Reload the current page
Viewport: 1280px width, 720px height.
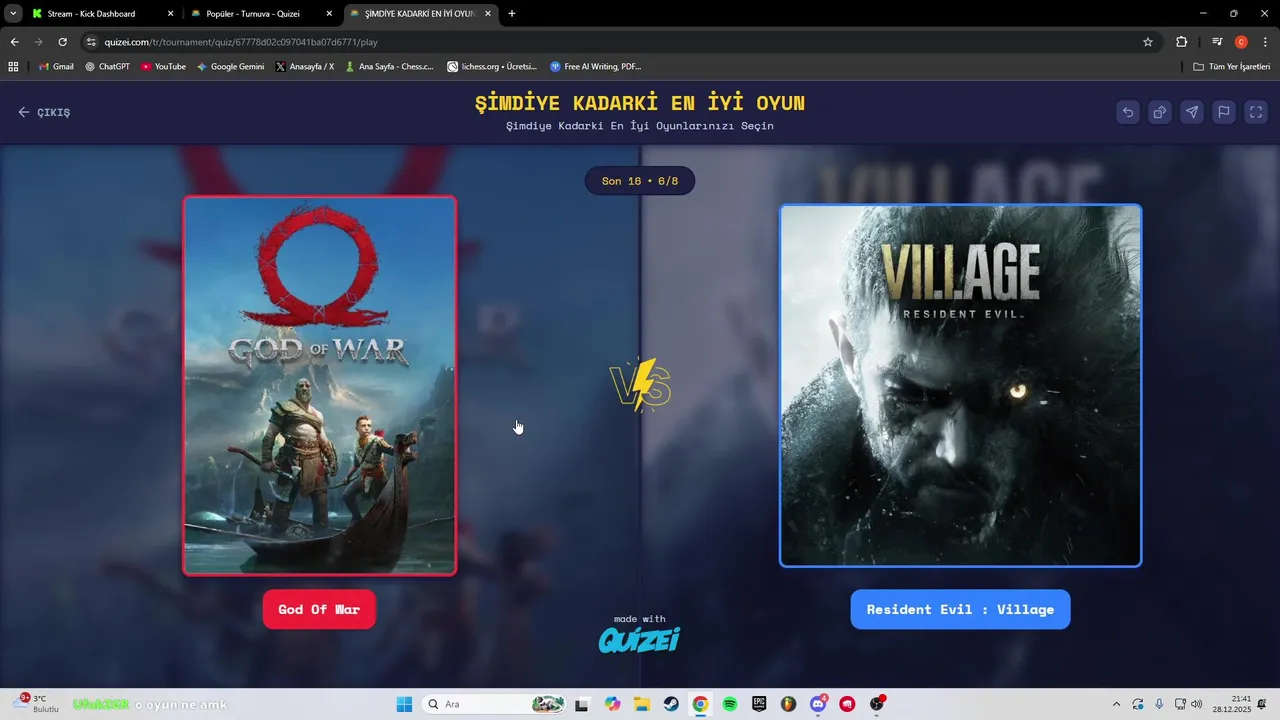point(62,42)
